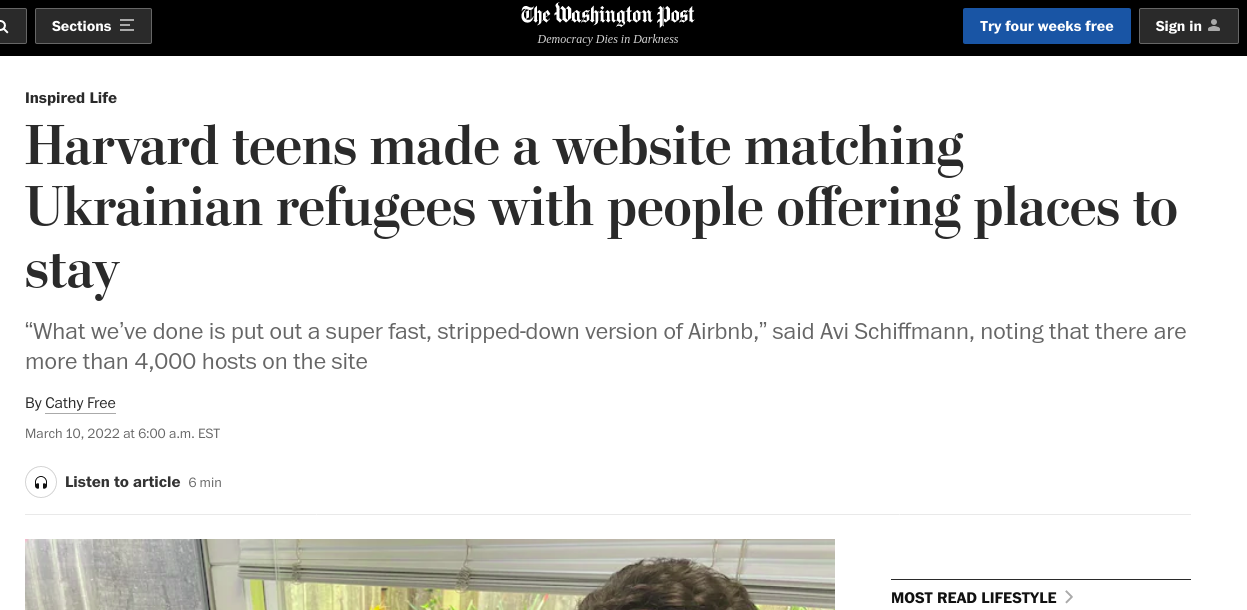The height and width of the screenshot is (610, 1247).
Task: Click the article photo thumbnail
Action: point(430,575)
